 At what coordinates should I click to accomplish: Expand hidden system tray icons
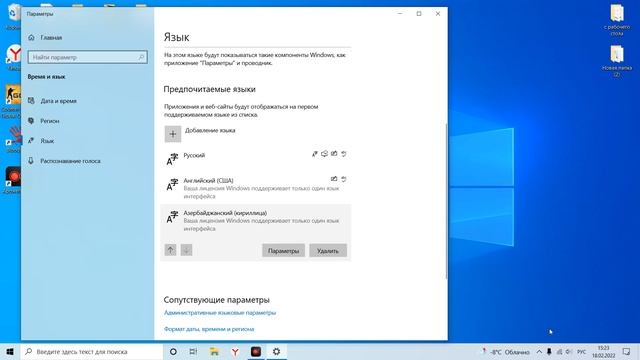[539, 352]
